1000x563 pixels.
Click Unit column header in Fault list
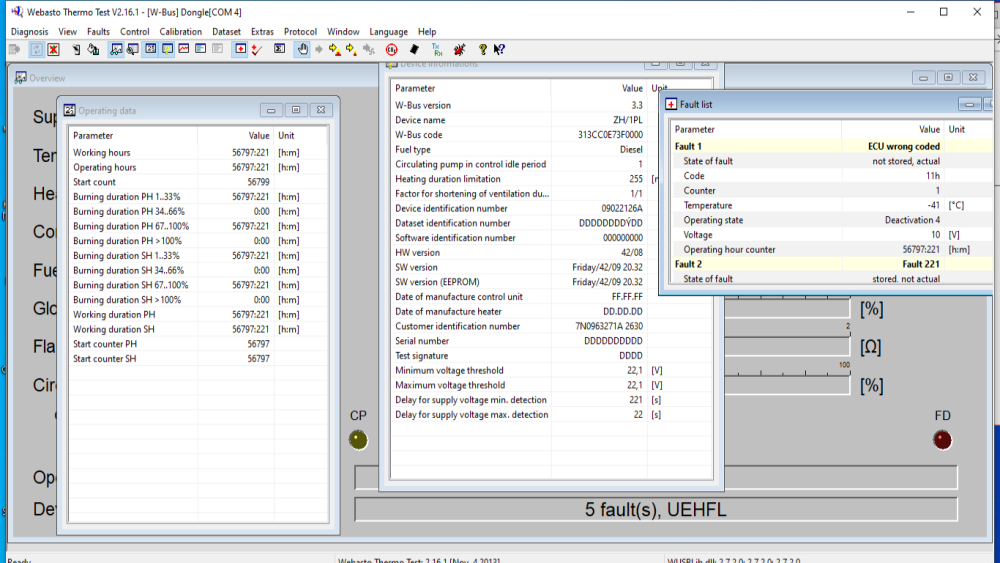tap(968, 129)
